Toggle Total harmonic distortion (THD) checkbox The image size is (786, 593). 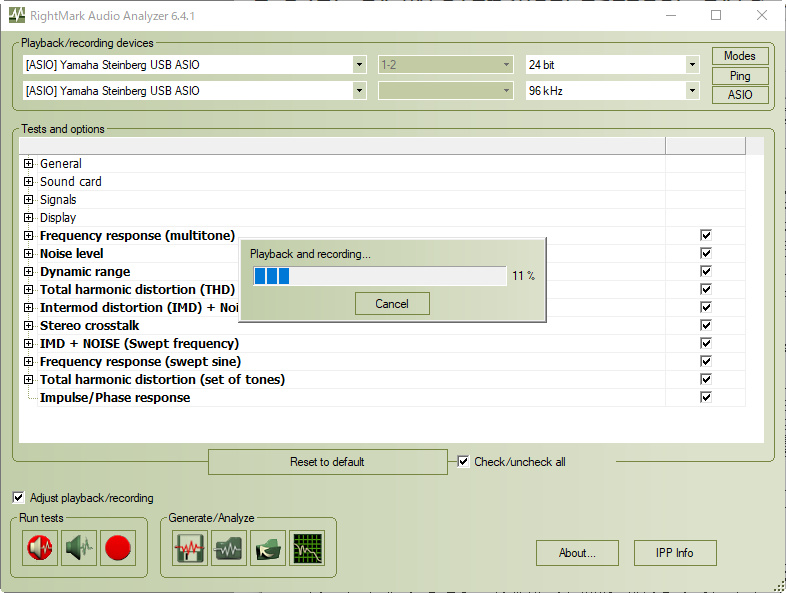pos(706,289)
